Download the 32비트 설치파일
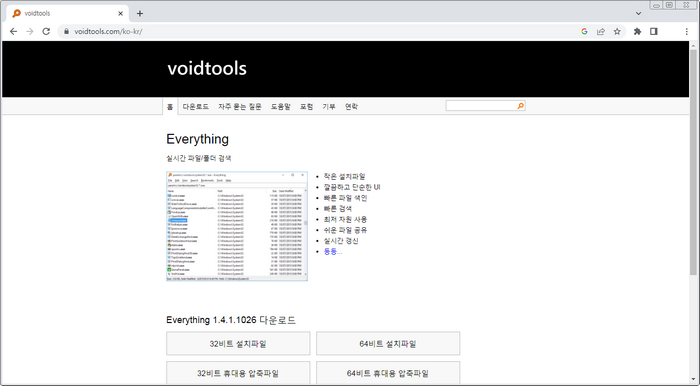The width and height of the screenshot is (700, 386). (x=238, y=344)
